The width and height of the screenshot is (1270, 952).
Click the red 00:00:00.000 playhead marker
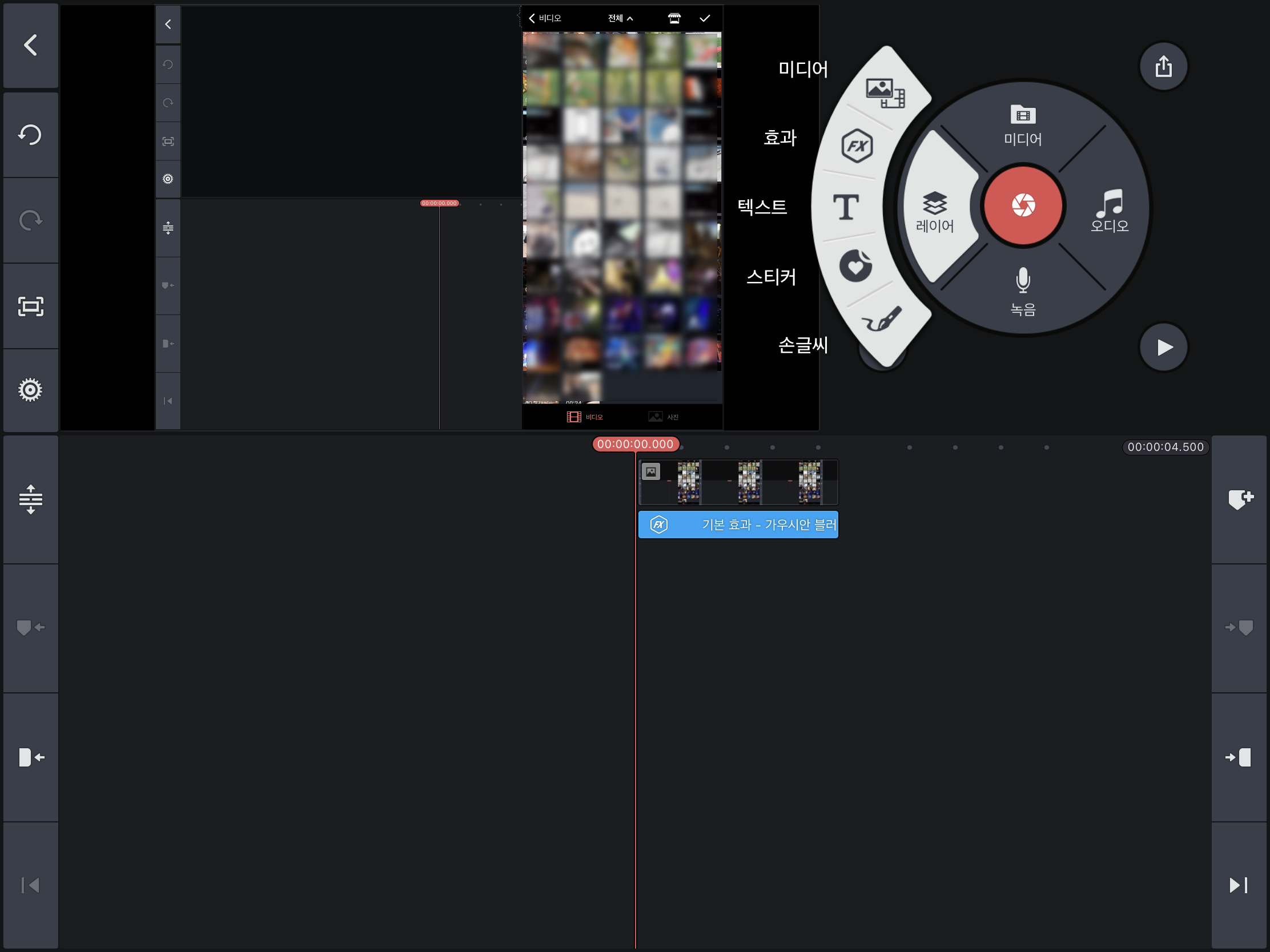(635, 444)
